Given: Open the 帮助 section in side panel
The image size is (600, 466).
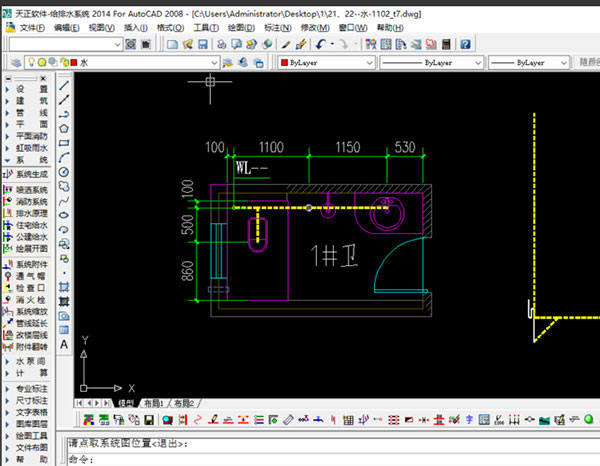Looking at the screenshot, I should pos(30,458).
